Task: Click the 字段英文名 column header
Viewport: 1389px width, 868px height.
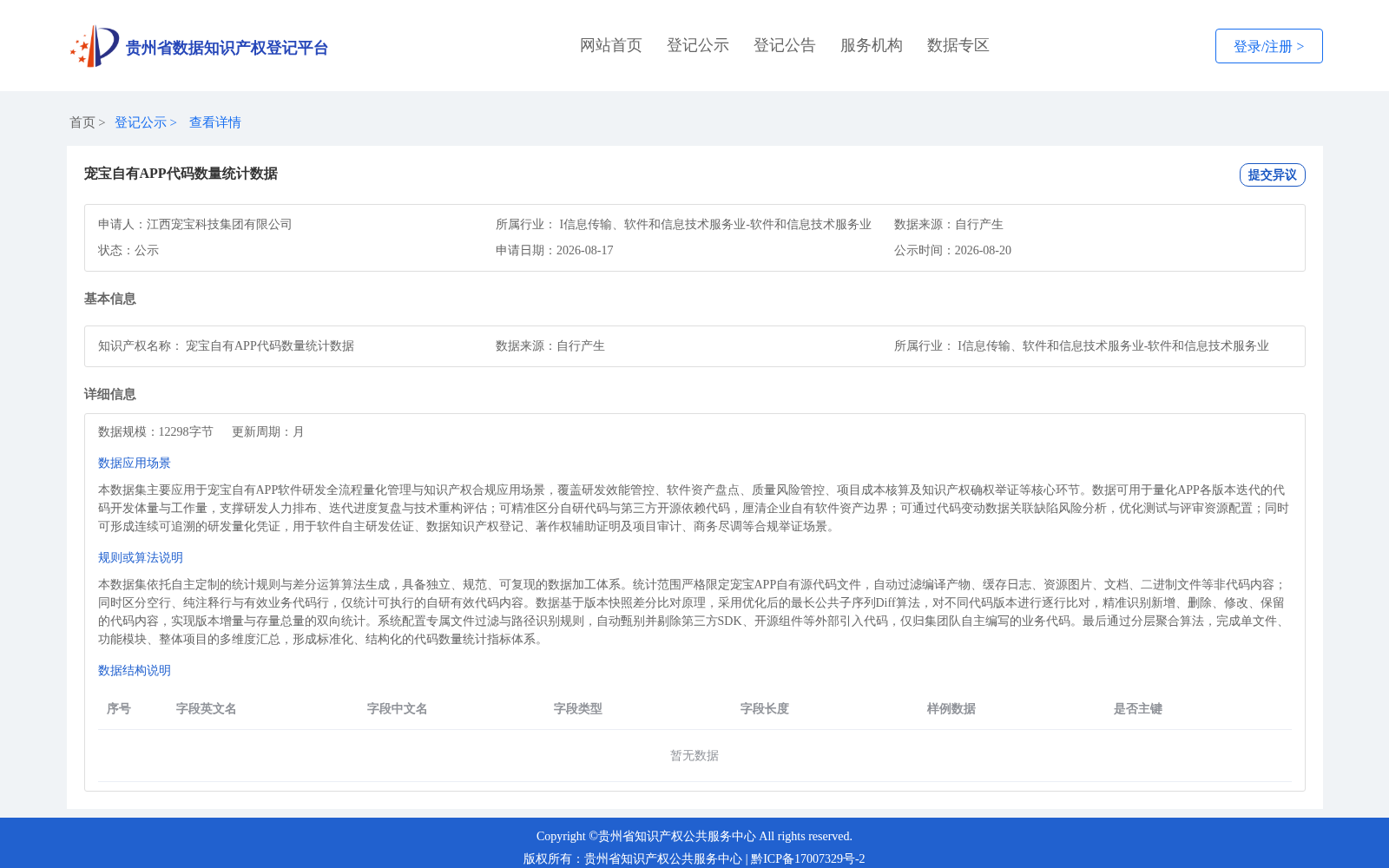Action: (207, 708)
